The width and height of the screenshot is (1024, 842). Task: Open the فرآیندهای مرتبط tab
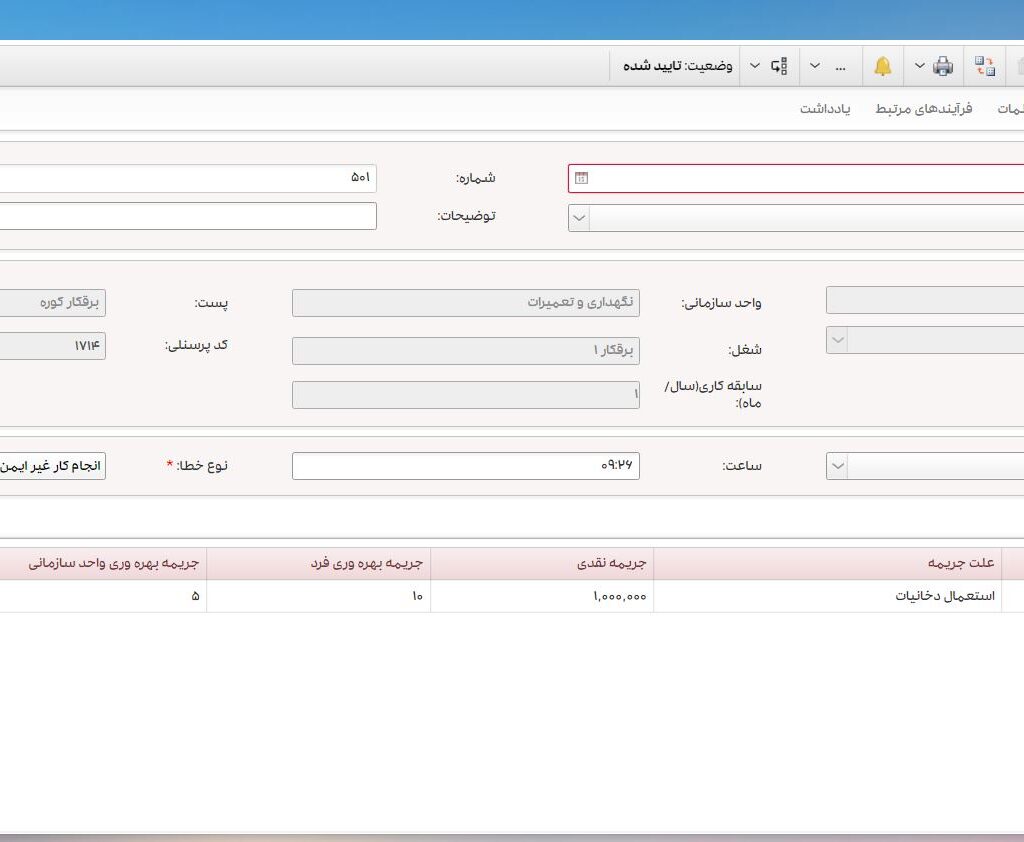click(x=923, y=108)
